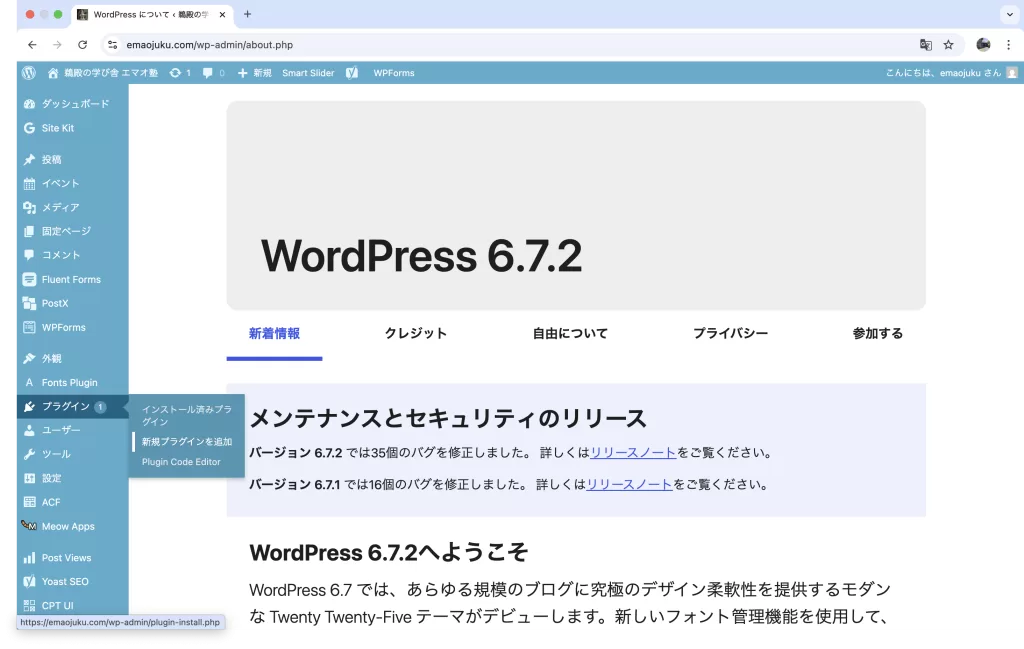
Task: Click the PostX icon in sidebar
Action: (x=29, y=303)
